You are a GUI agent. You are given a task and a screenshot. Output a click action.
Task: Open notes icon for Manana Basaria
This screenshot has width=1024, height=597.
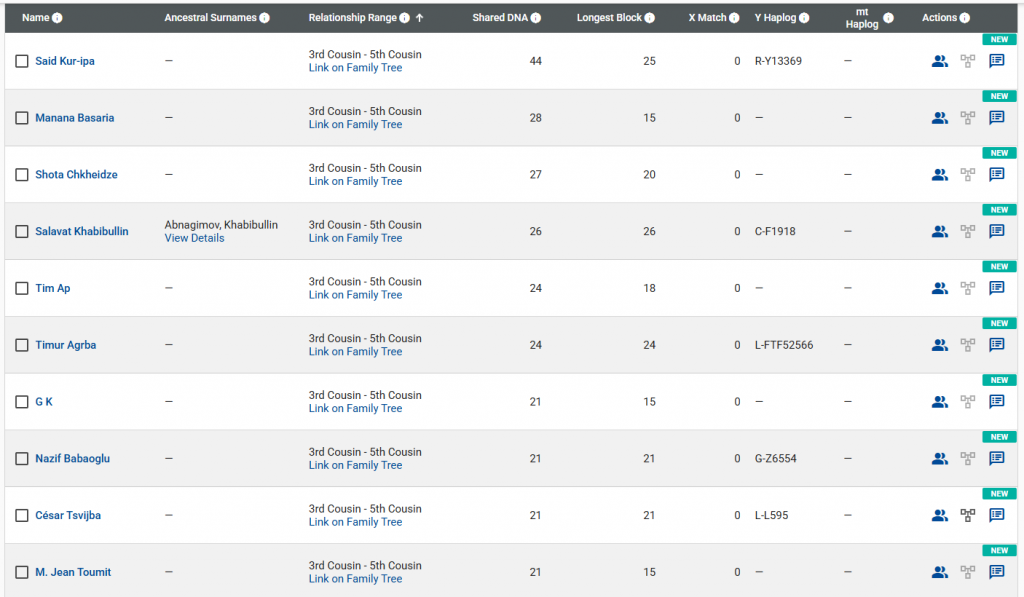(996, 118)
